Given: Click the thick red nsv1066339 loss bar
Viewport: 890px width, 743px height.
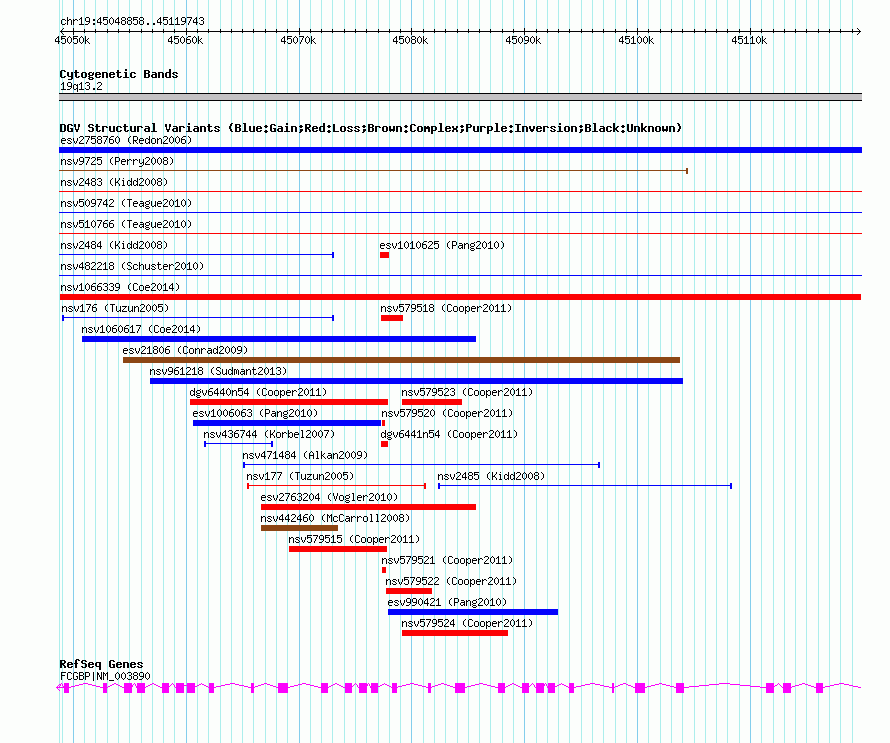Looking at the screenshot, I should 460,297.
